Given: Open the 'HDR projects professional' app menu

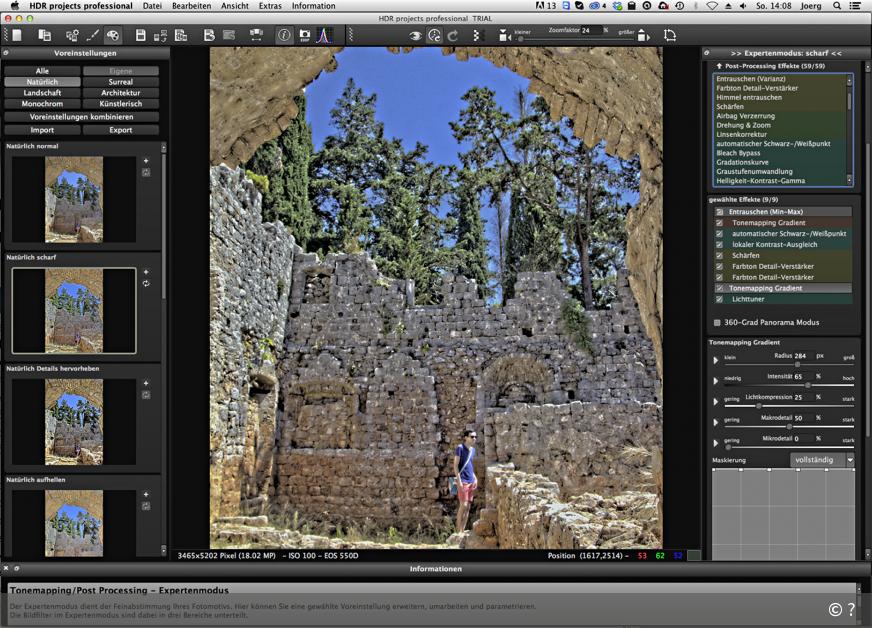Looking at the screenshot, I should 81,6.
